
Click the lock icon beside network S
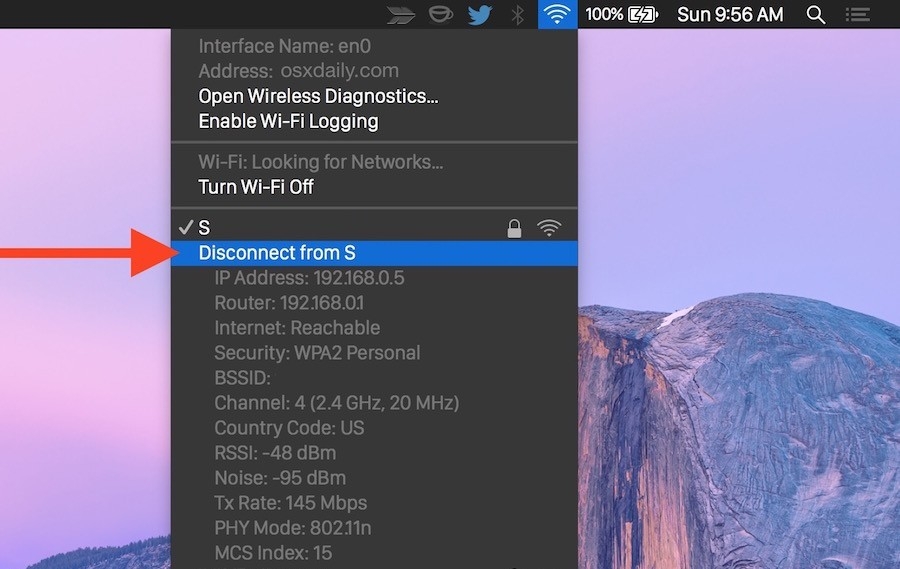pos(514,229)
